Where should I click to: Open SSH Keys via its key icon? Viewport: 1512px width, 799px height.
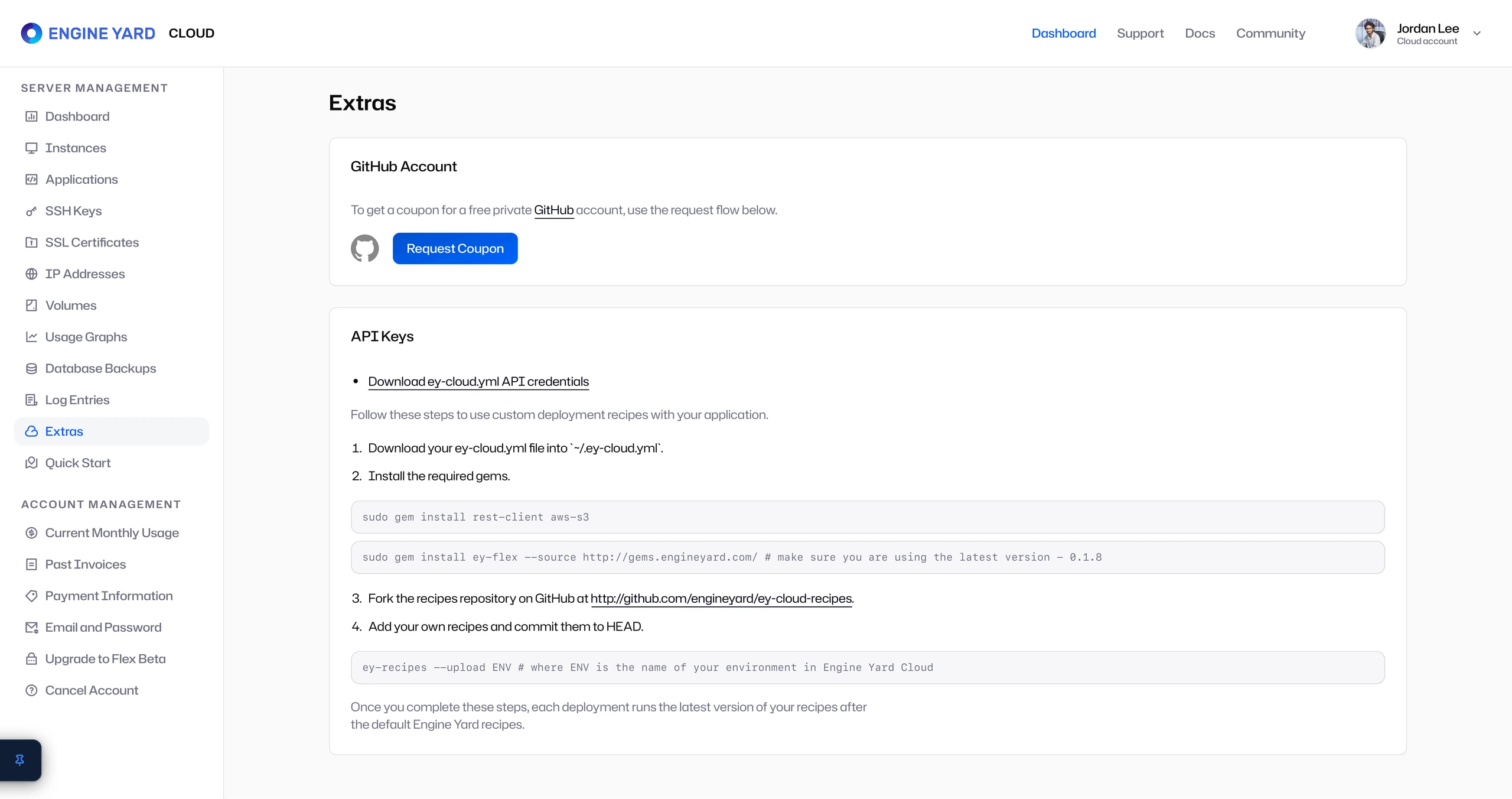31,211
